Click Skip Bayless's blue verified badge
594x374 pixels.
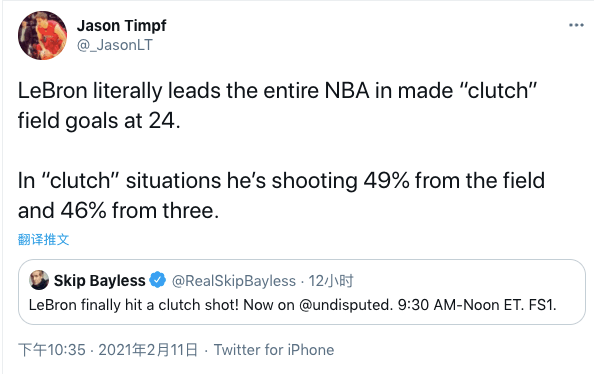(x=157, y=280)
